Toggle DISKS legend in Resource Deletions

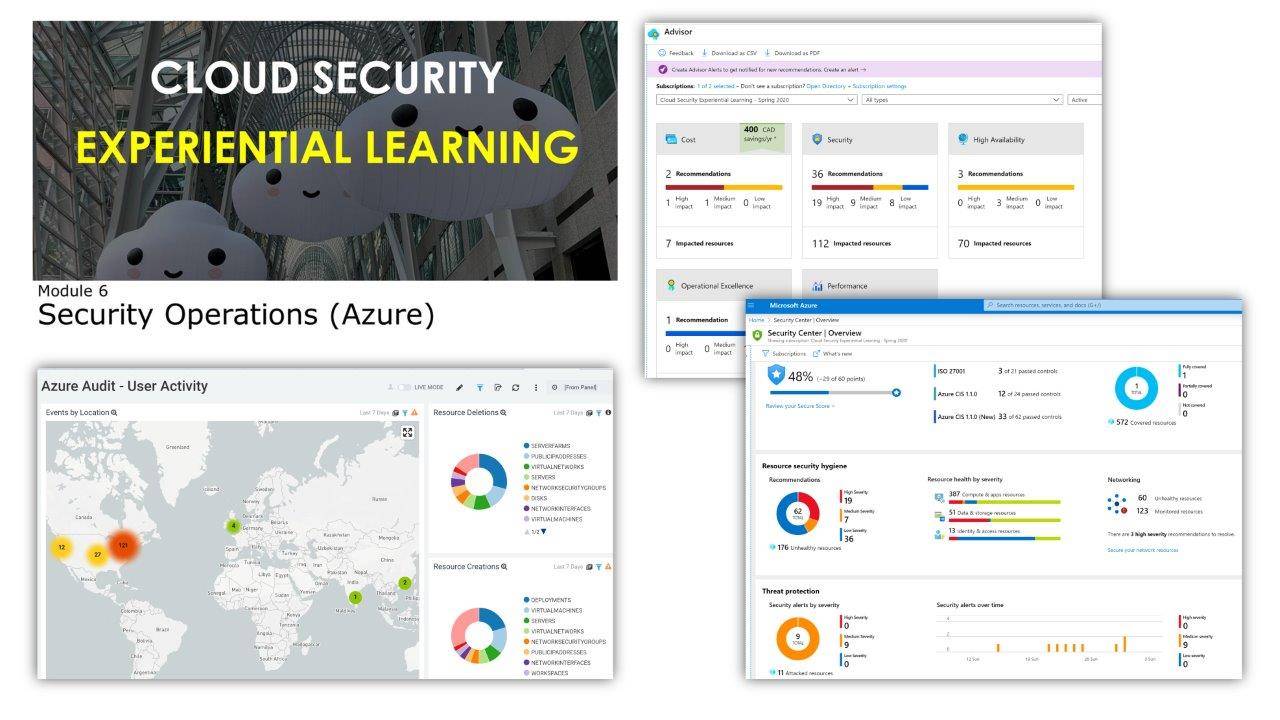click(x=535, y=498)
